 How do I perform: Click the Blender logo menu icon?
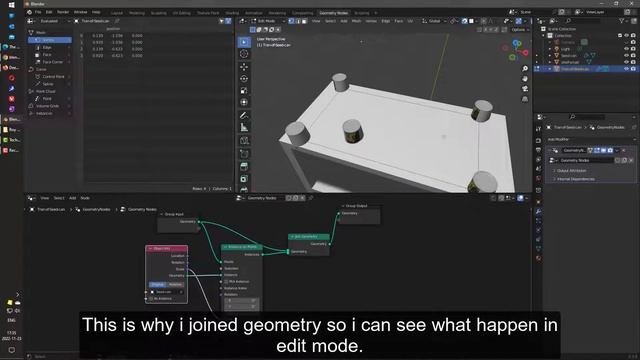click(29, 12)
